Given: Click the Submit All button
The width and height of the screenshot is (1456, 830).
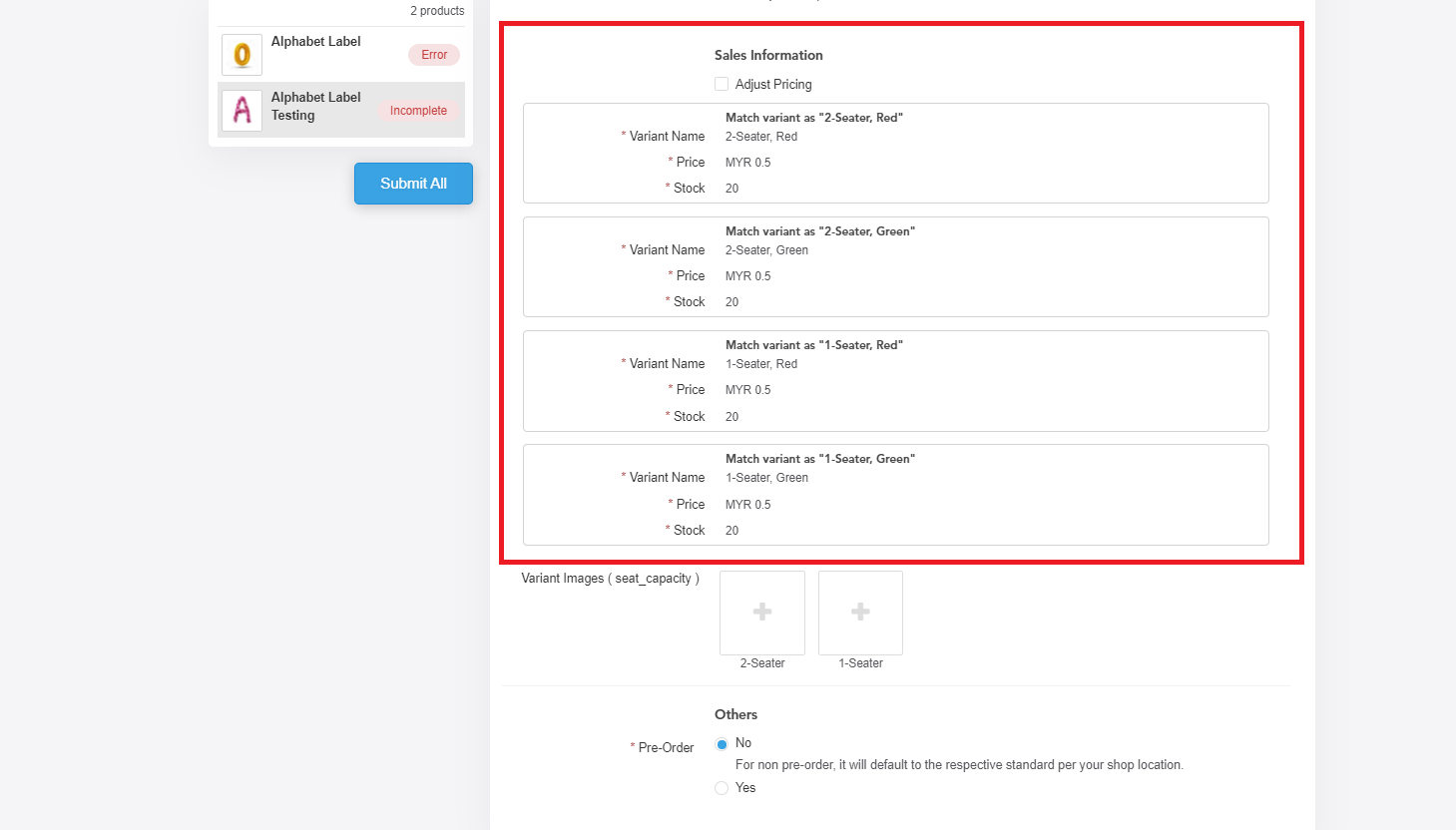Looking at the screenshot, I should coord(413,184).
